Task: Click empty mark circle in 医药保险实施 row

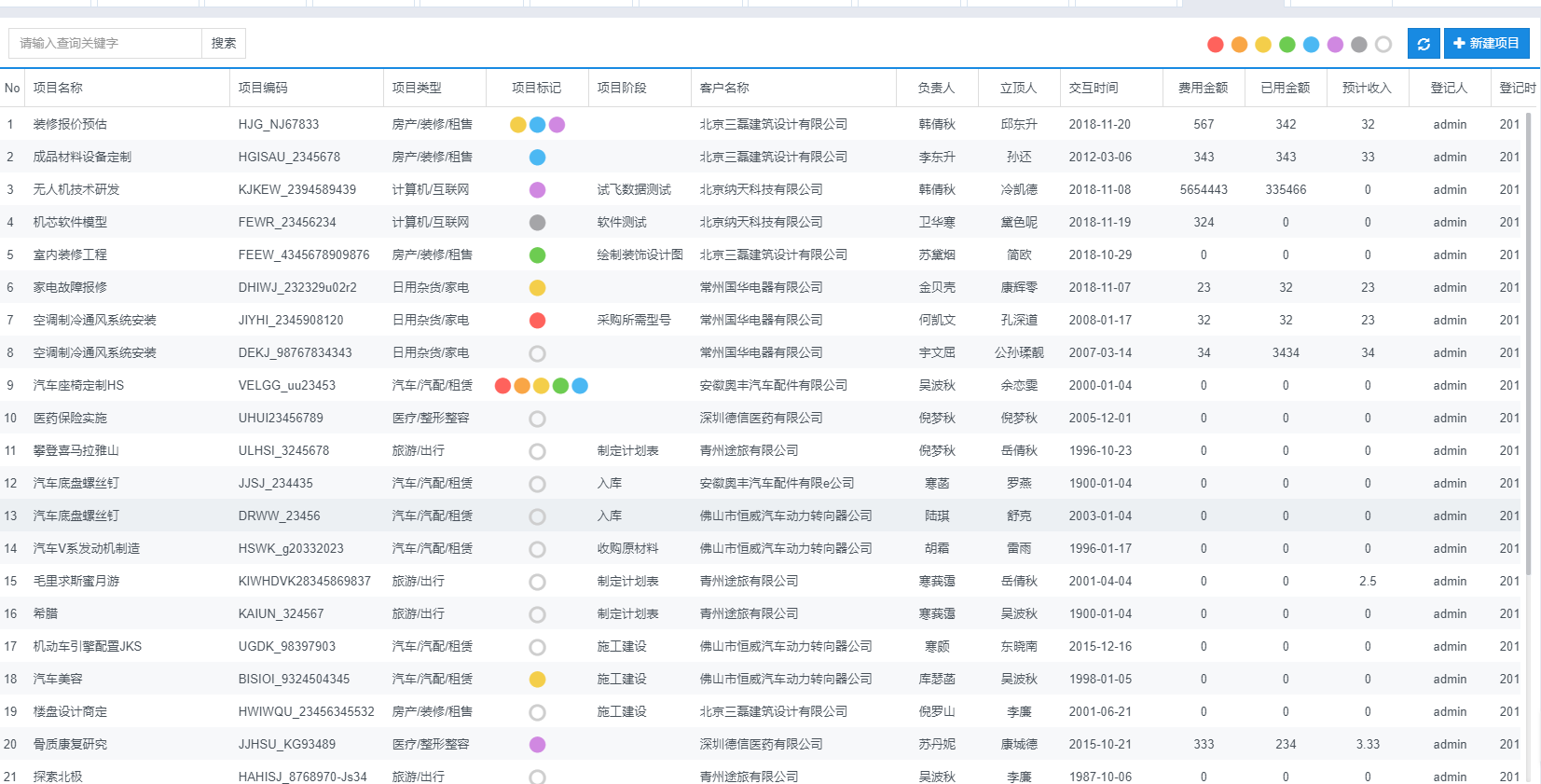Action: click(x=537, y=419)
